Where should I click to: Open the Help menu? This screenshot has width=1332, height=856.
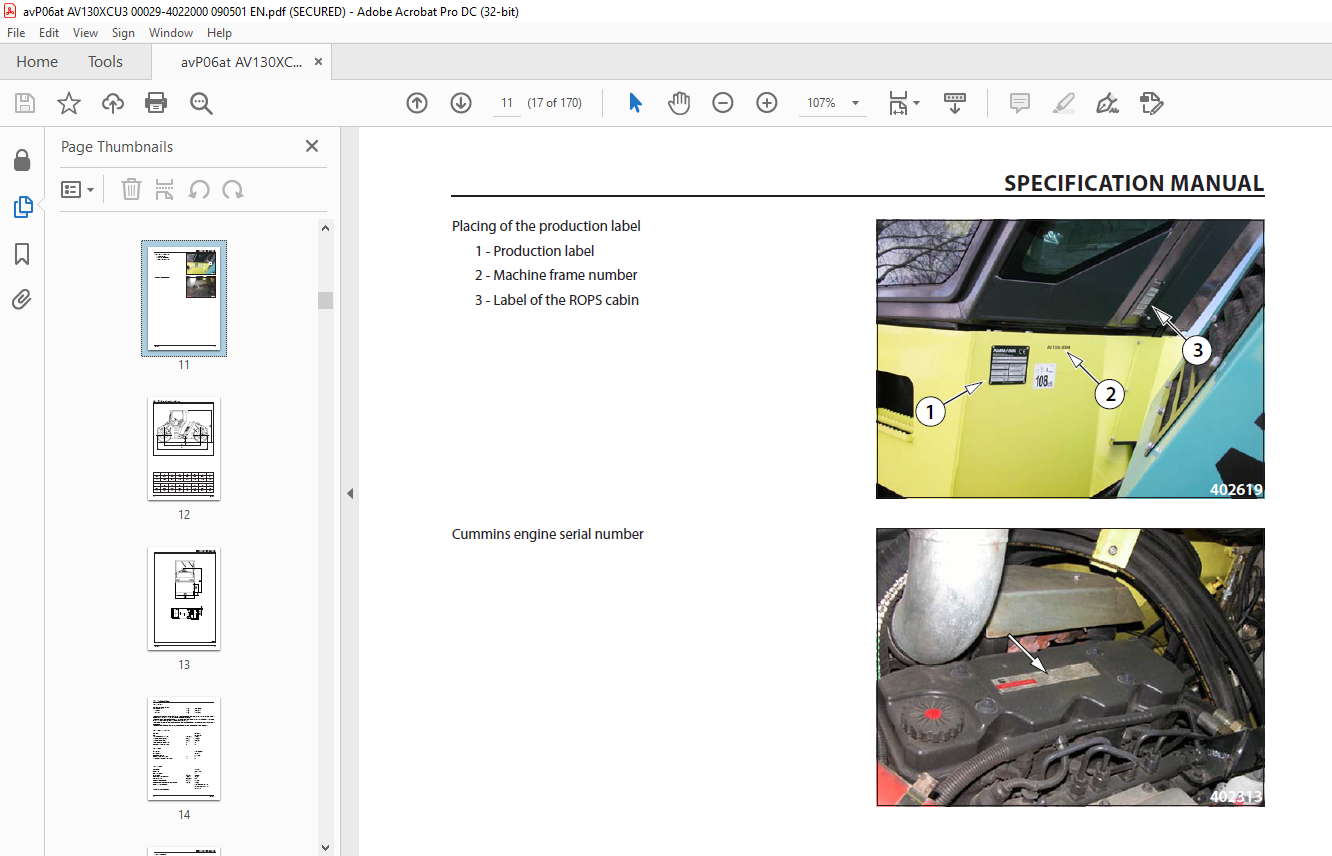pos(219,33)
